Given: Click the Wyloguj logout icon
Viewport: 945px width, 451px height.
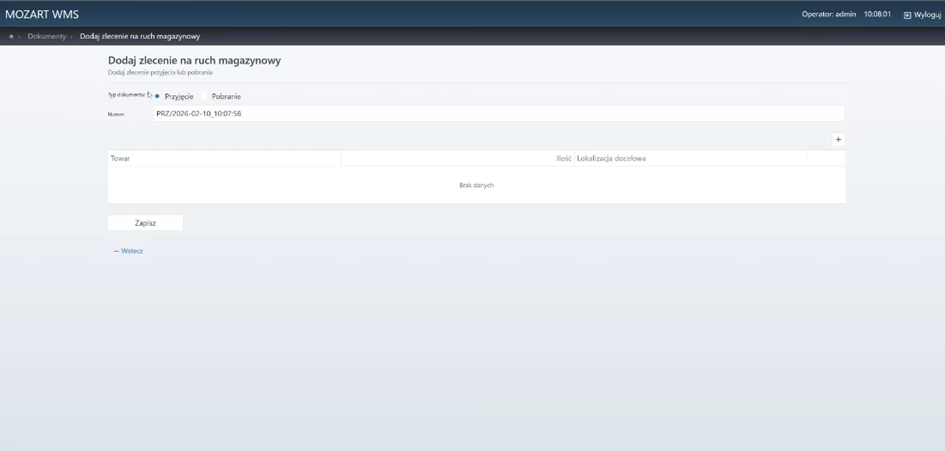Looking at the screenshot, I should [x=907, y=15].
